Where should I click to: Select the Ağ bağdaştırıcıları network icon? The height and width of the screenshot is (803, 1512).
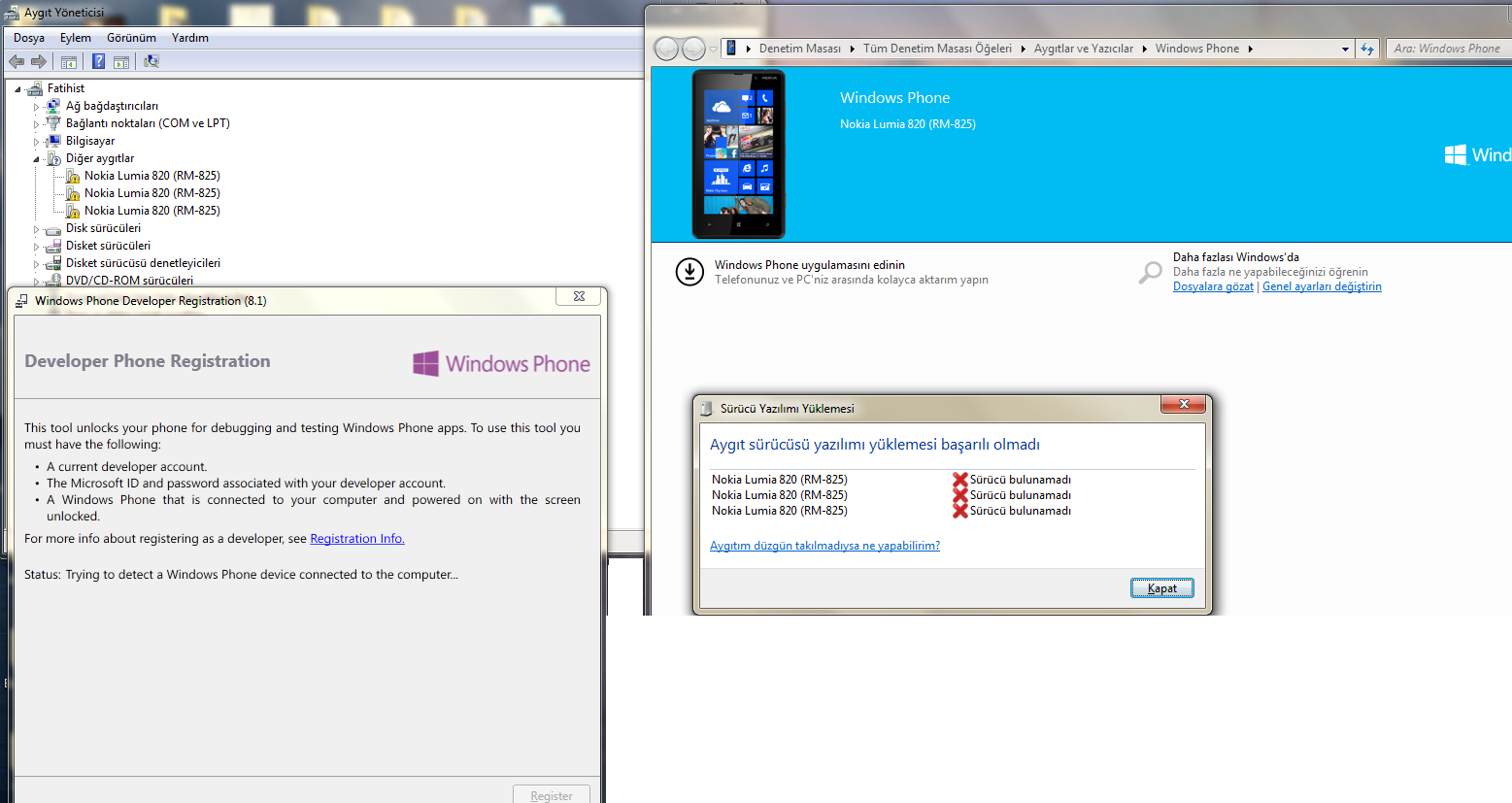(x=53, y=106)
